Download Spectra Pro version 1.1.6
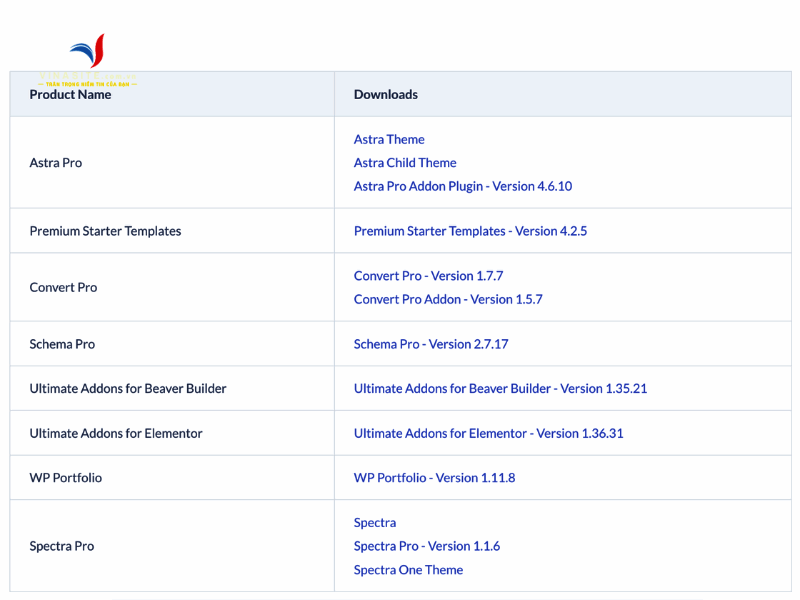This screenshot has width=800, height=600. pyautogui.click(x=427, y=546)
